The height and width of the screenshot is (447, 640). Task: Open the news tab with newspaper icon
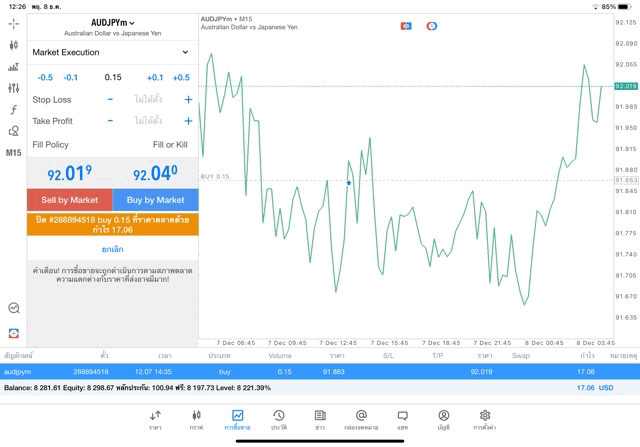[x=320, y=420]
